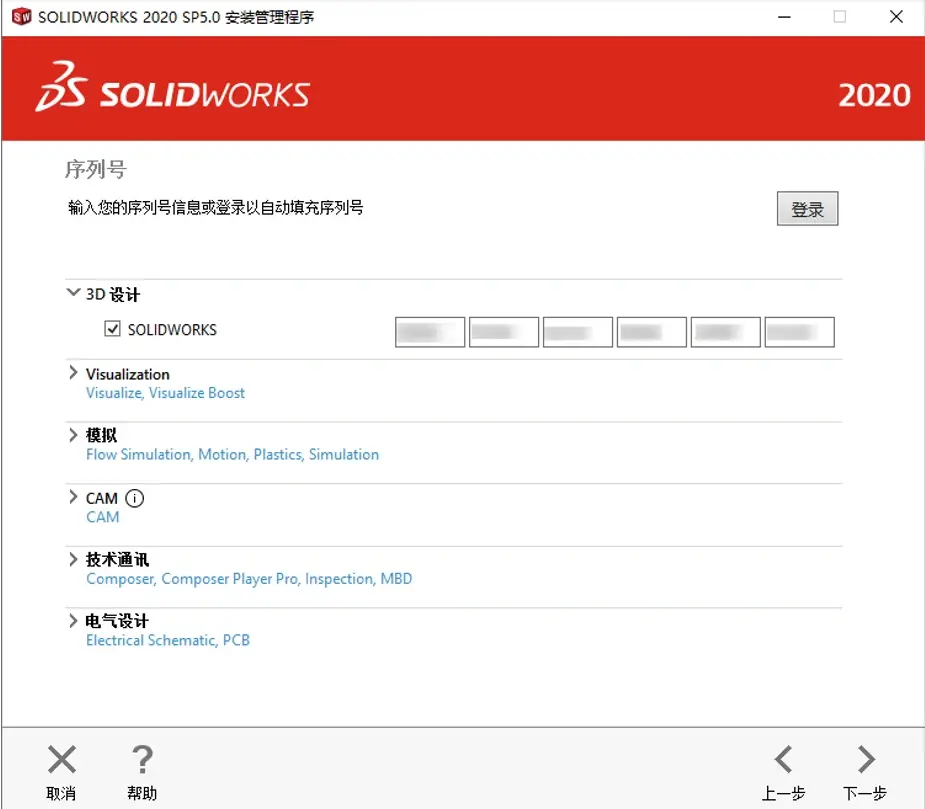
Task: Close the installation manager window
Action: pos(896,17)
